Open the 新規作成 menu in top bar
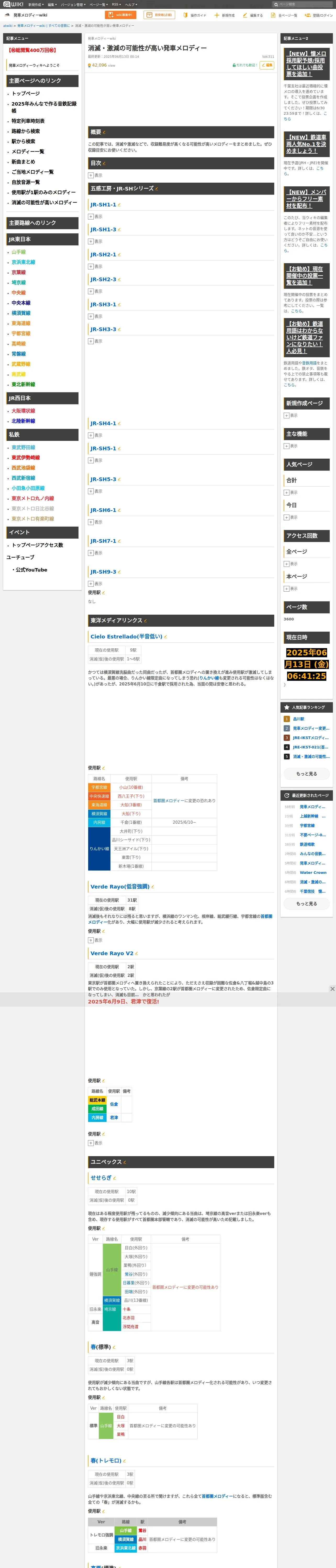This screenshot has width=336, height=1568. (x=35, y=4)
